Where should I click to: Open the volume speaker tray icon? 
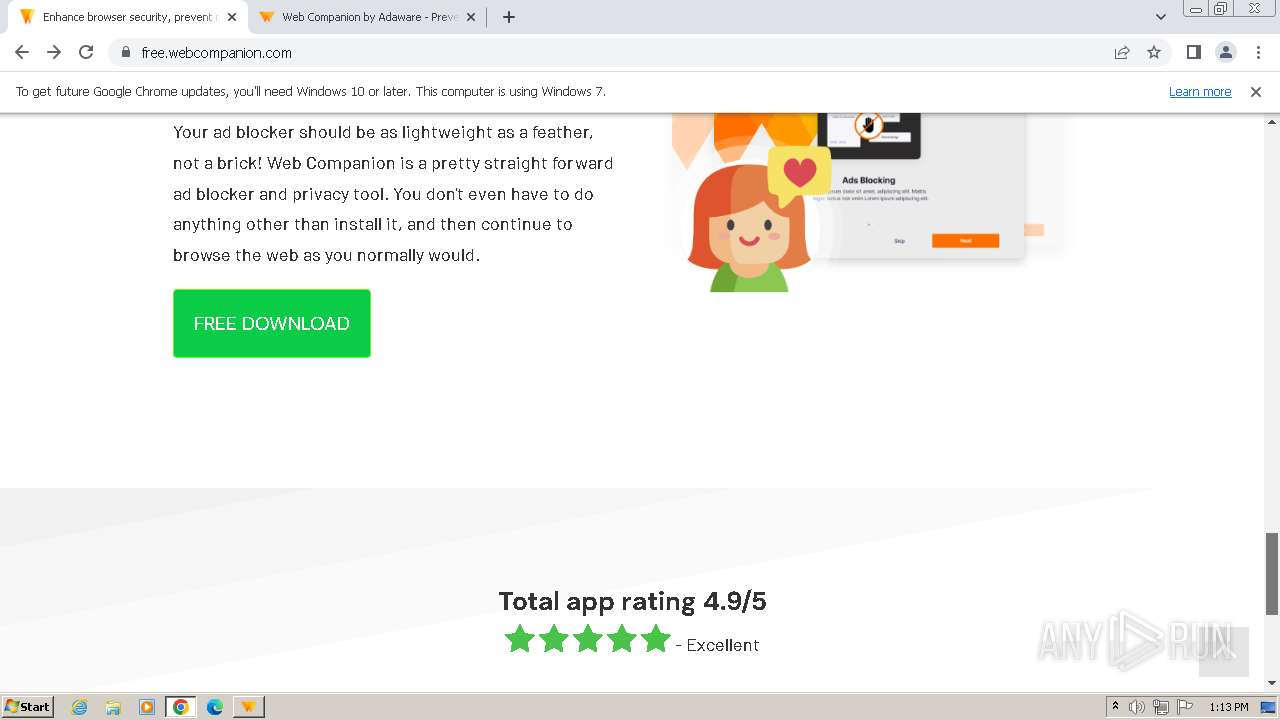pyautogui.click(x=1137, y=707)
